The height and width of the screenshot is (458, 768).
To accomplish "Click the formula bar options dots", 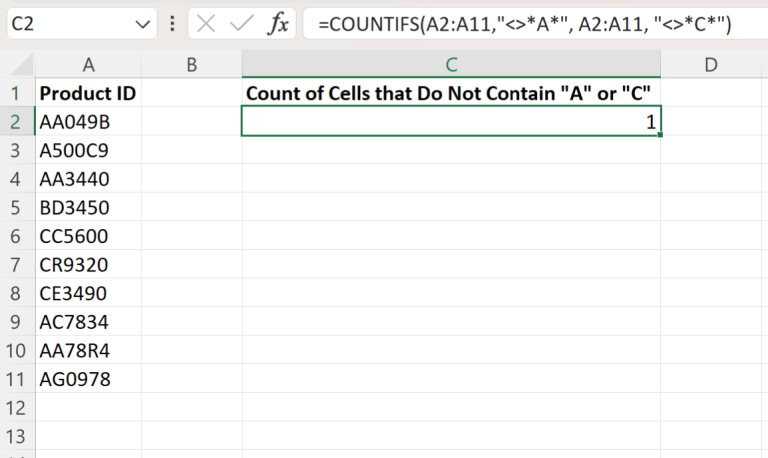I will coord(174,24).
